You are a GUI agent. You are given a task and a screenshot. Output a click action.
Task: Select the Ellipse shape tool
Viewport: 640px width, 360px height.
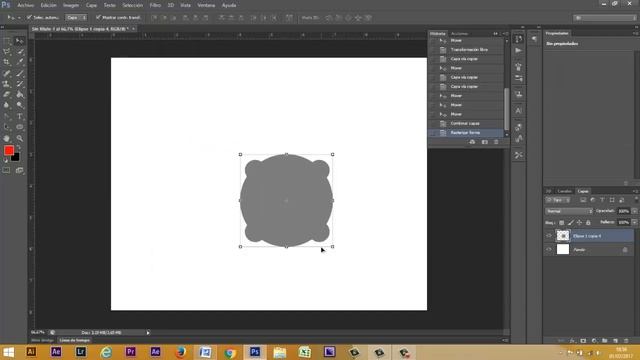pyautogui.click(x=19, y=127)
